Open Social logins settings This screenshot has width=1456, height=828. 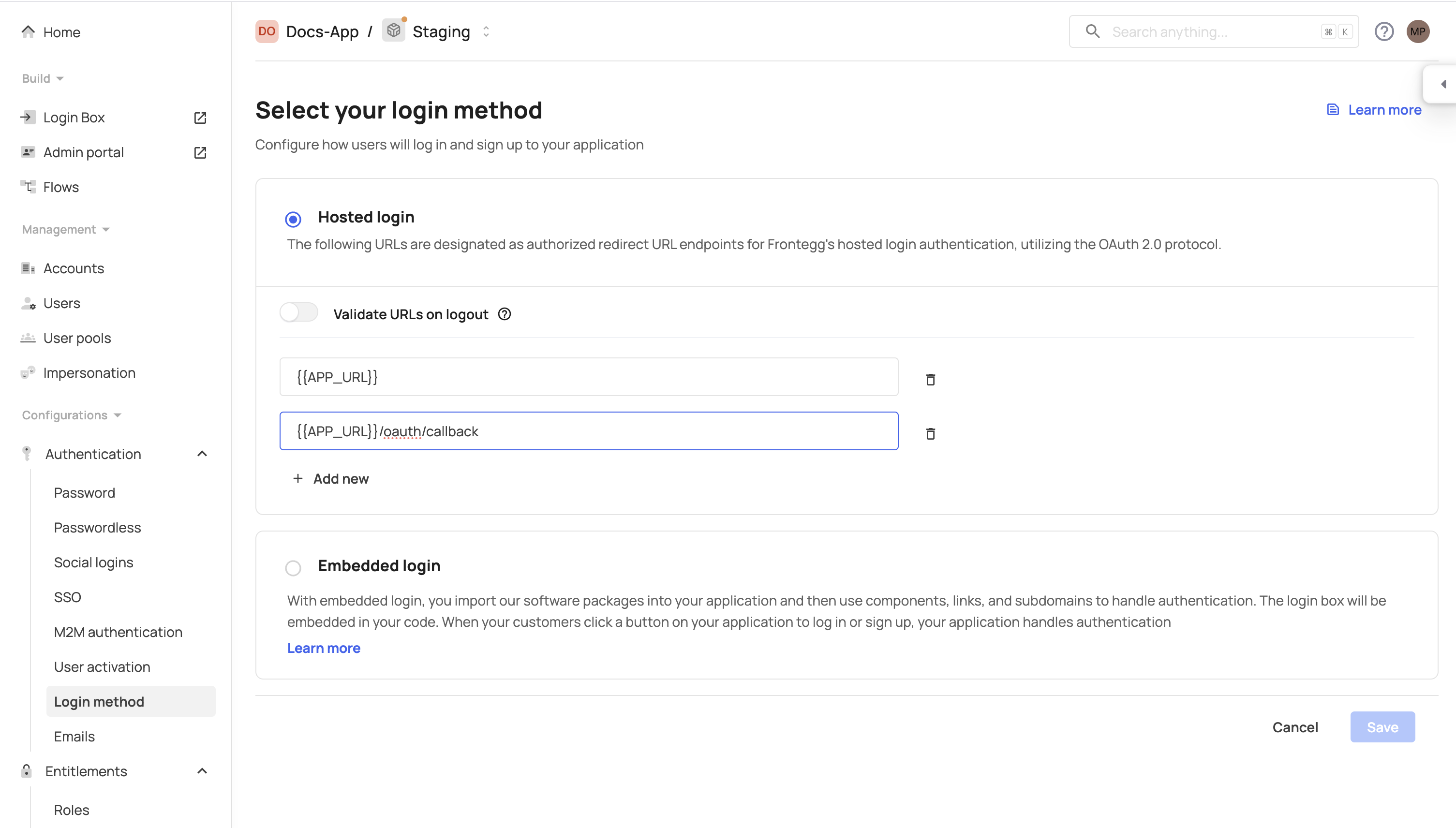[x=94, y=562]
